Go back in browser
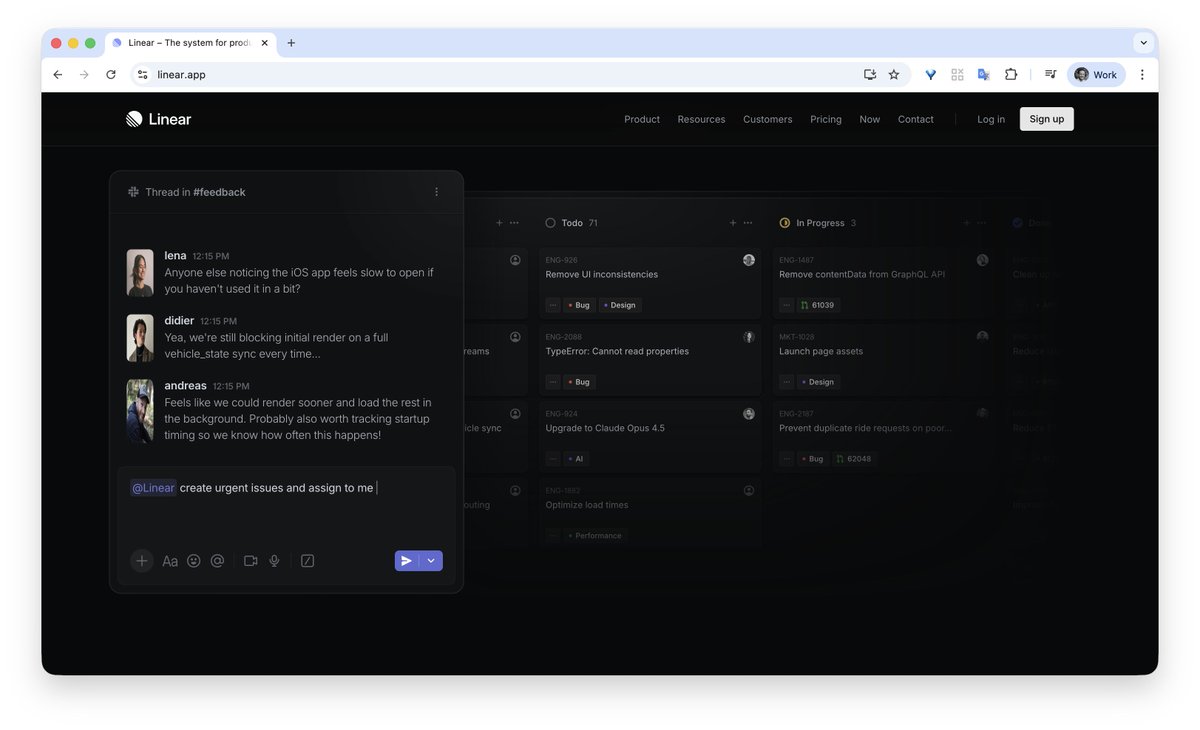 (58, 75)
